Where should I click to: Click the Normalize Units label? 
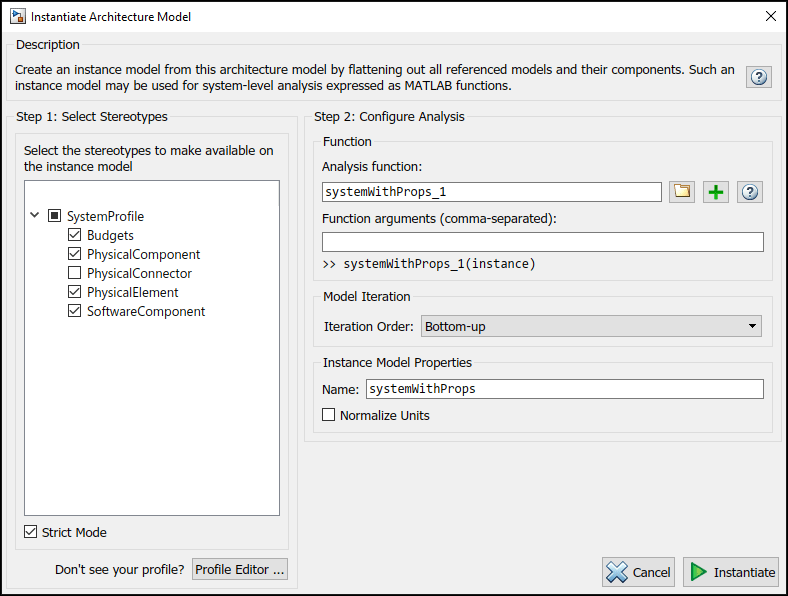pyautogui.click(x=384, y=416)
